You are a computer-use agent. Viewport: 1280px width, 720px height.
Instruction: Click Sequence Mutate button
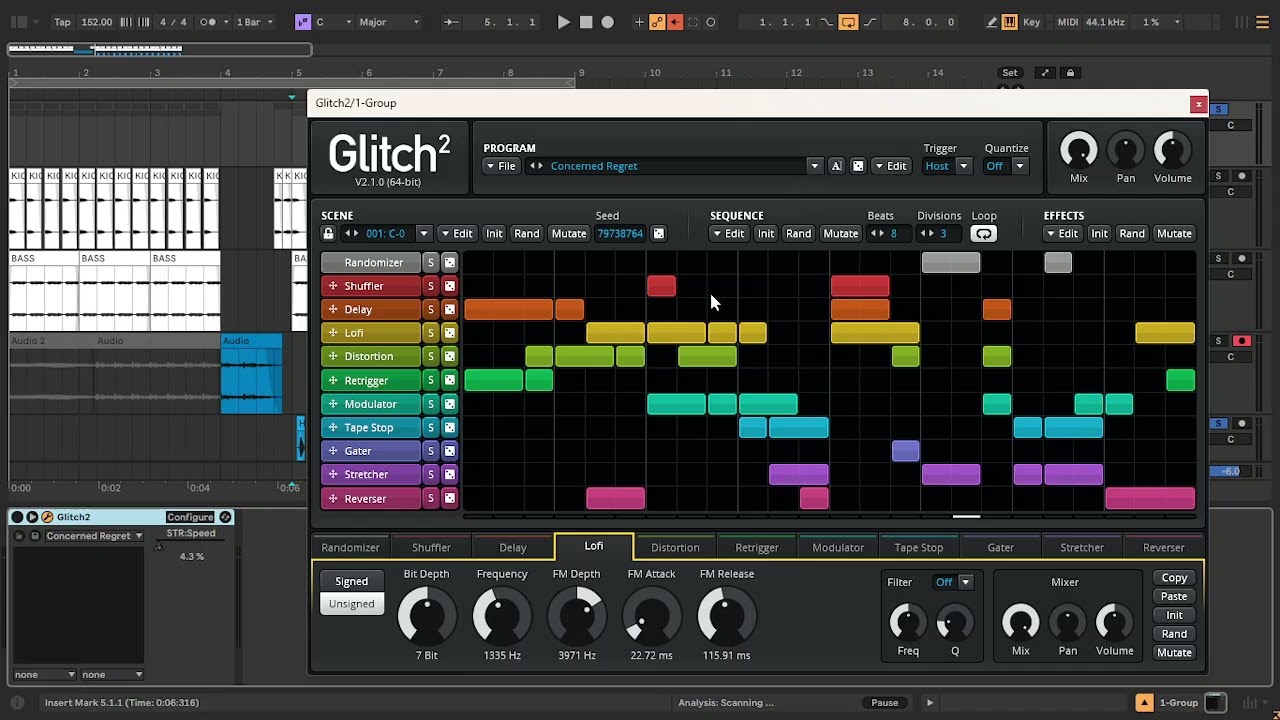pyautogui.click(x=840, y=234)
